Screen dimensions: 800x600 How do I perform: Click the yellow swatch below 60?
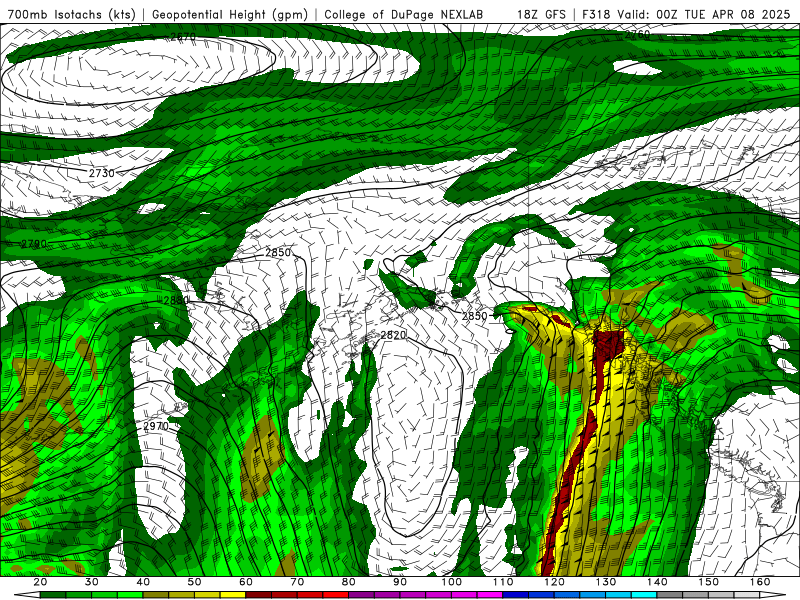point(233,595)
